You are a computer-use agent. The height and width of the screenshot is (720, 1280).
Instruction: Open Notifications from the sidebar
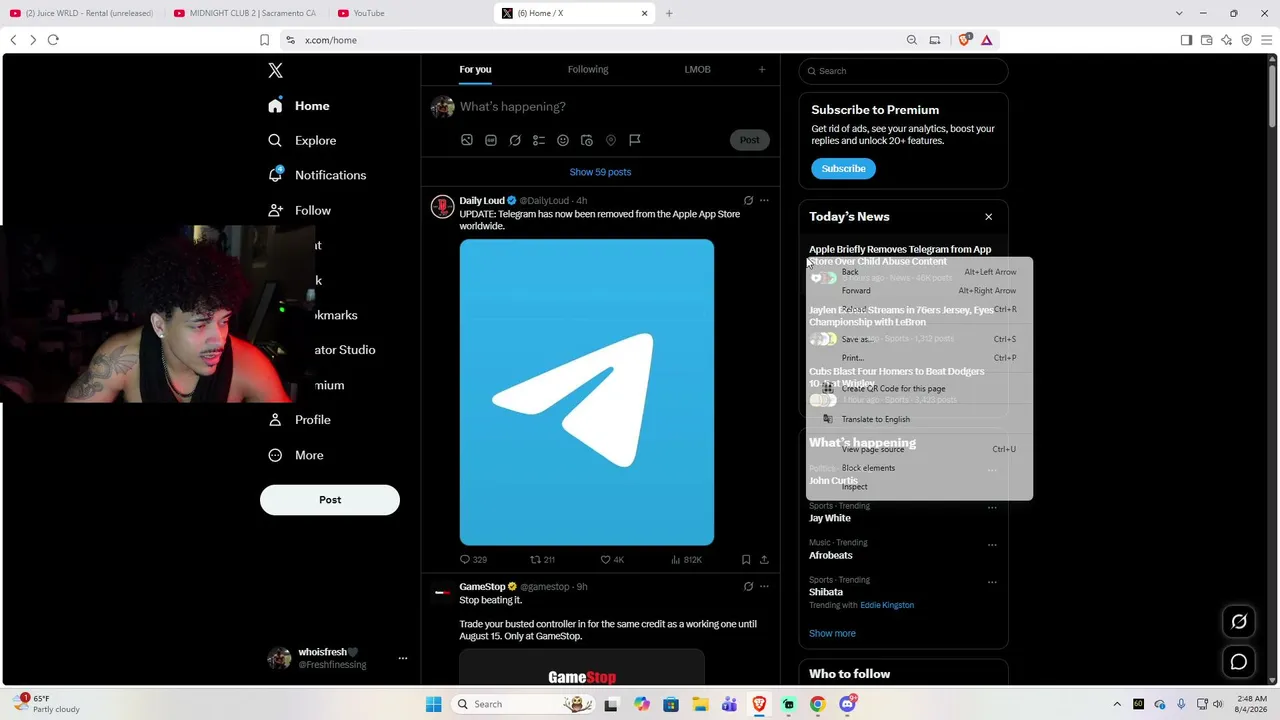317,175
